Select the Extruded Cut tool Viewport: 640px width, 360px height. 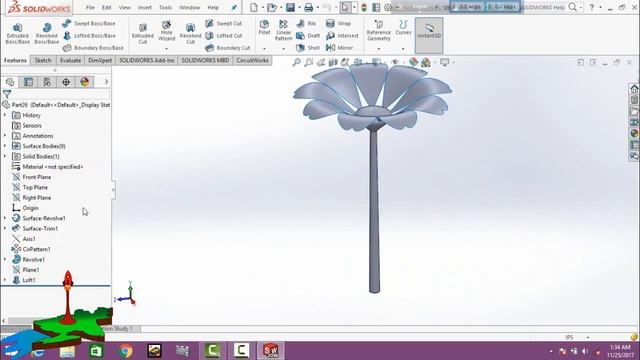click(142, 33)
